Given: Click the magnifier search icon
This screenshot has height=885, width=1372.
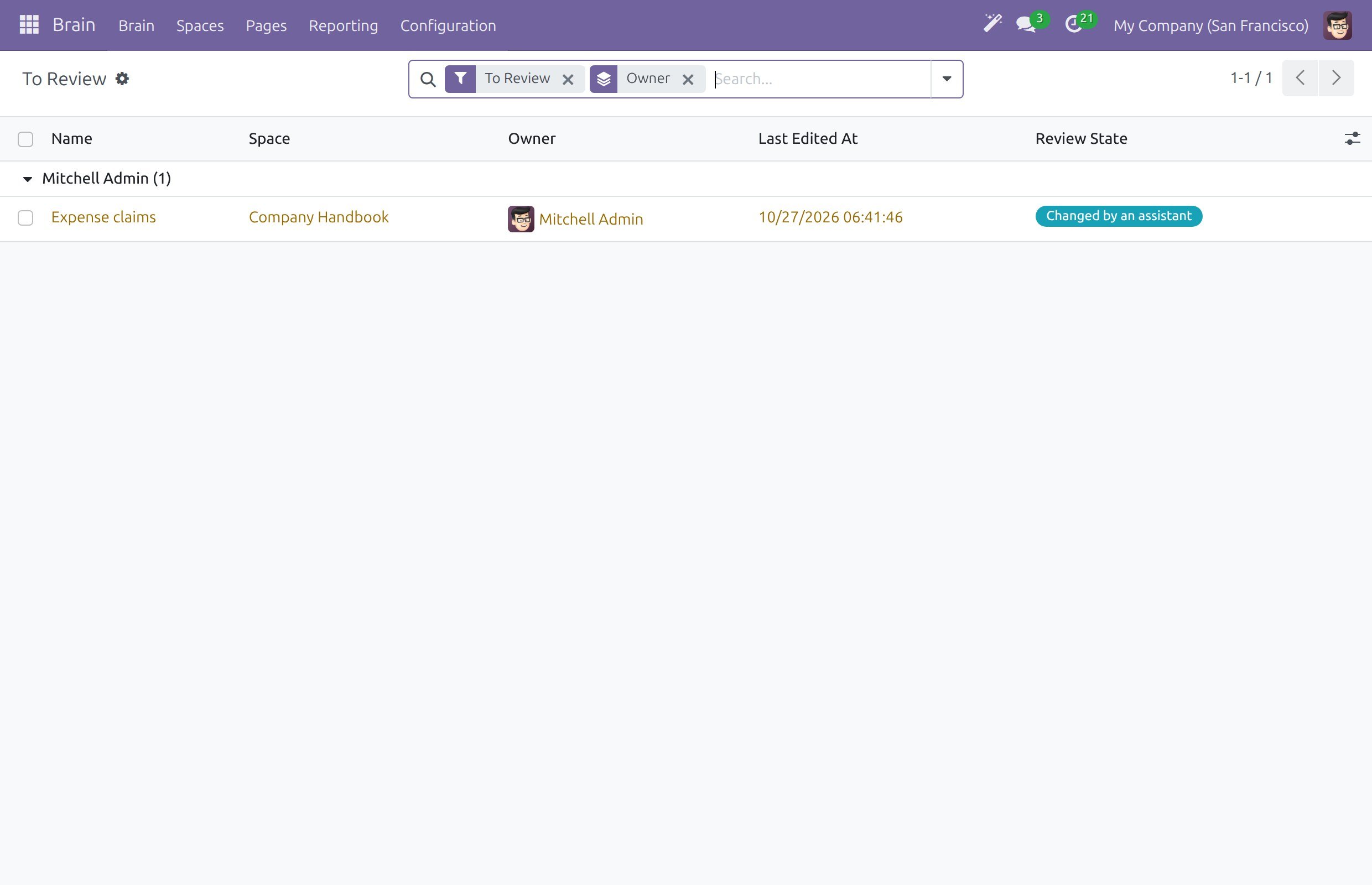Looking at the screenshot, I should coord(428,79).
